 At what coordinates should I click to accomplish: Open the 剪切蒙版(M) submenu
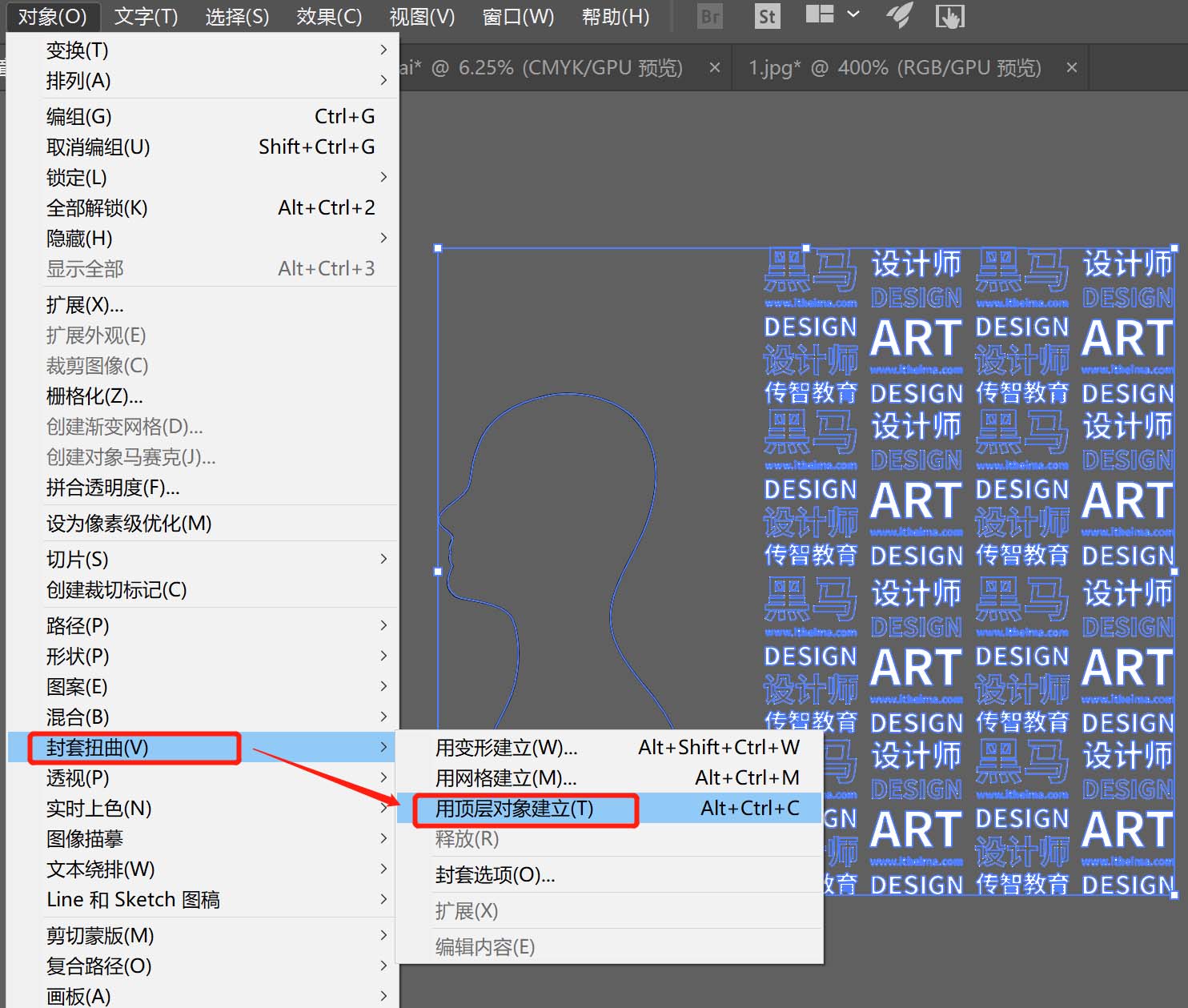pyautogui.click(x=203, y=935)
